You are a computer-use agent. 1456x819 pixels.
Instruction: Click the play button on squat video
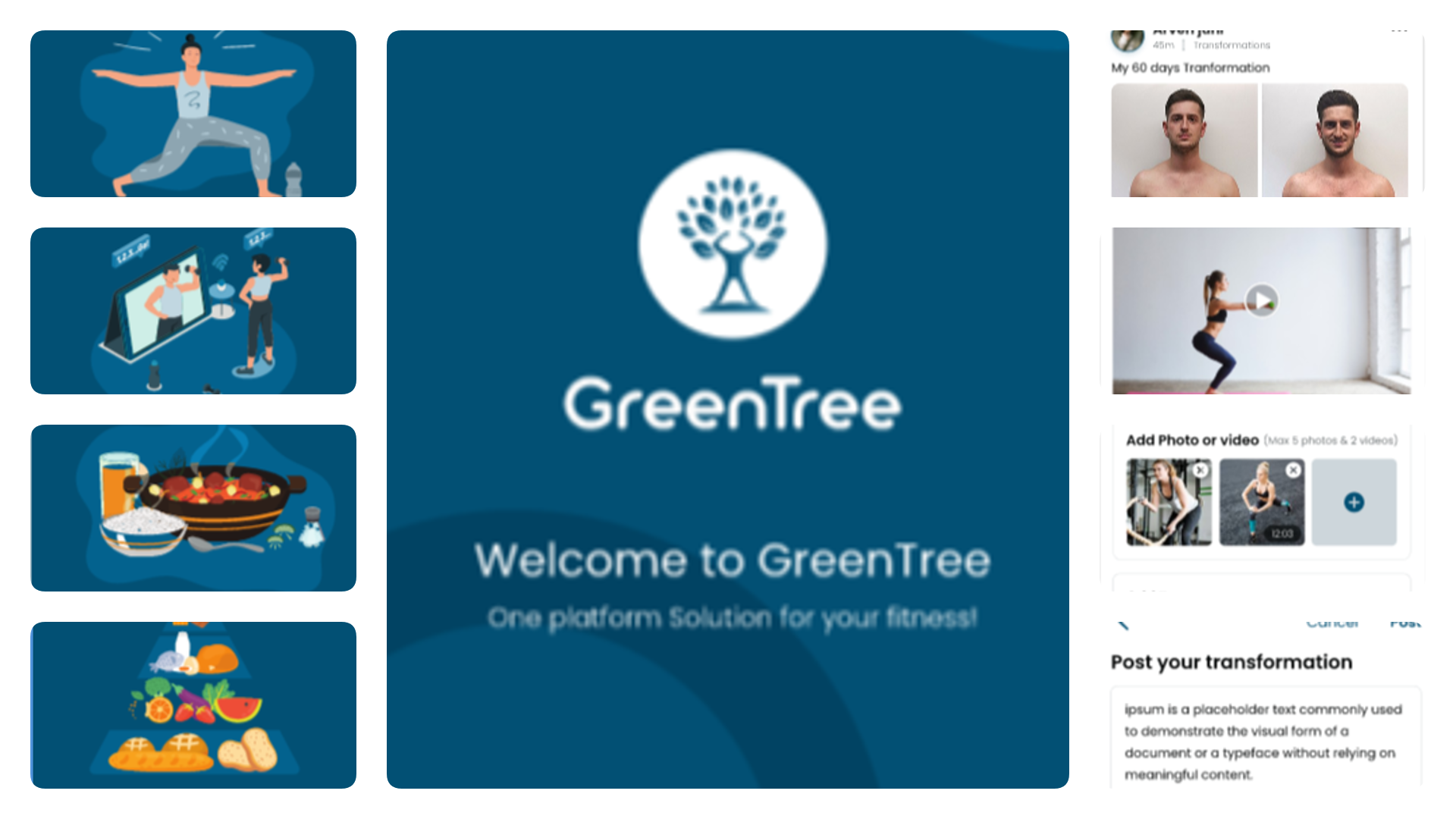pyautogui.click(x=1262, y=300)
